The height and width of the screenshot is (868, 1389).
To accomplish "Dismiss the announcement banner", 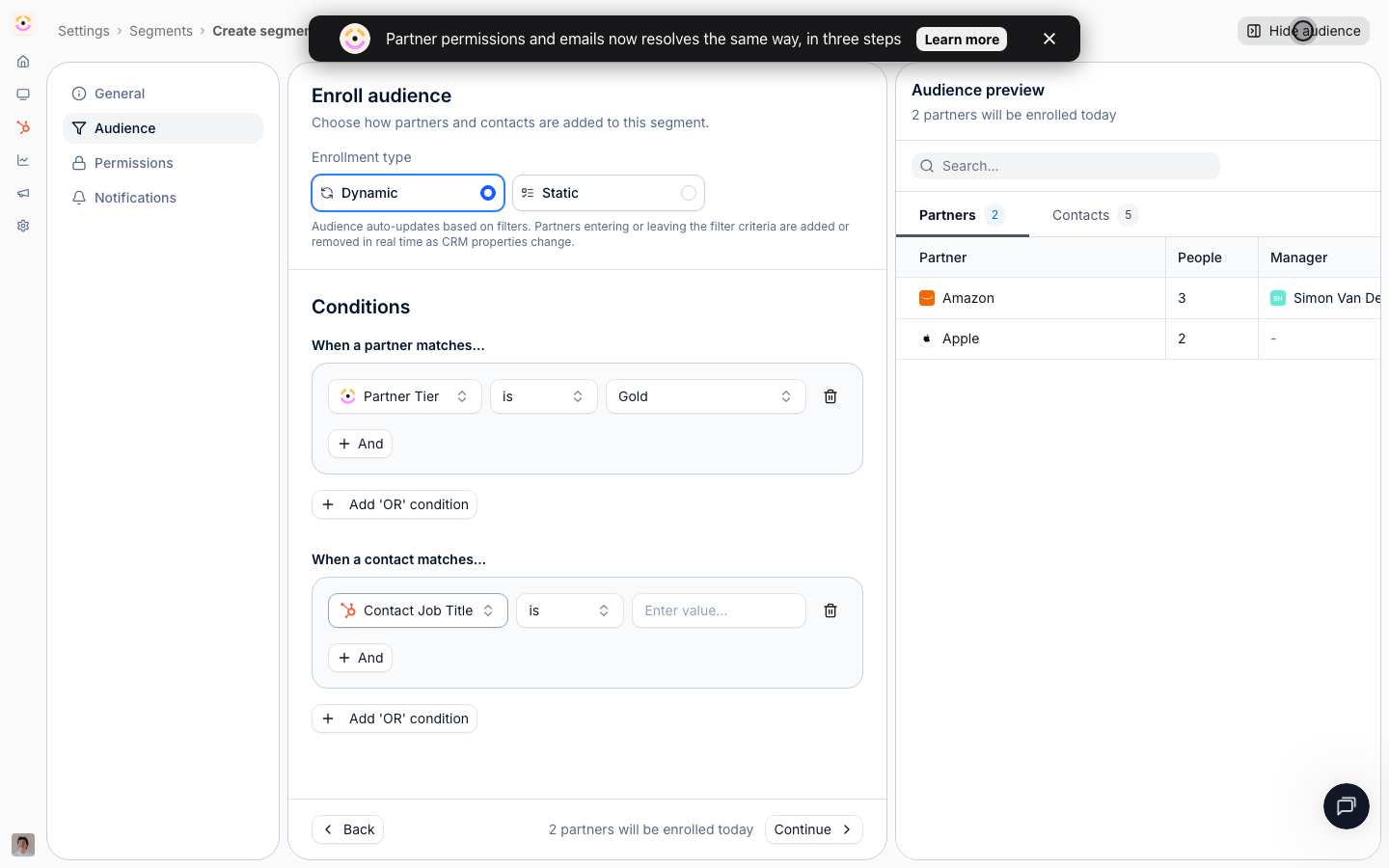I will point(1049,39).
